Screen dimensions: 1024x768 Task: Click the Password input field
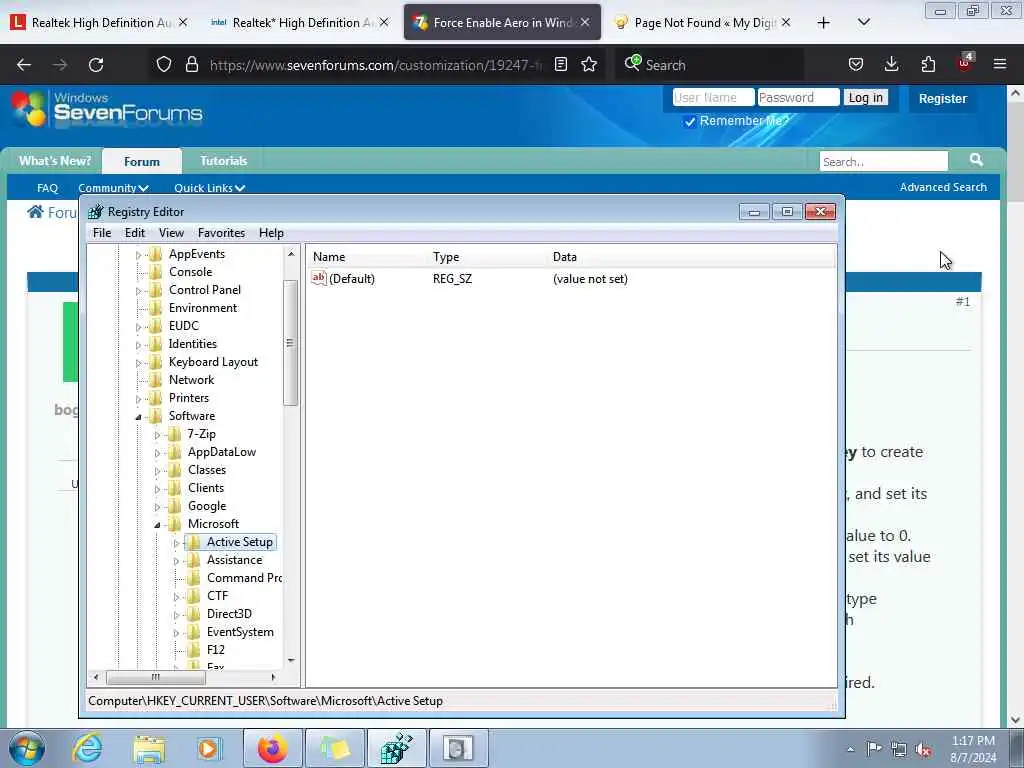point(798,97)
